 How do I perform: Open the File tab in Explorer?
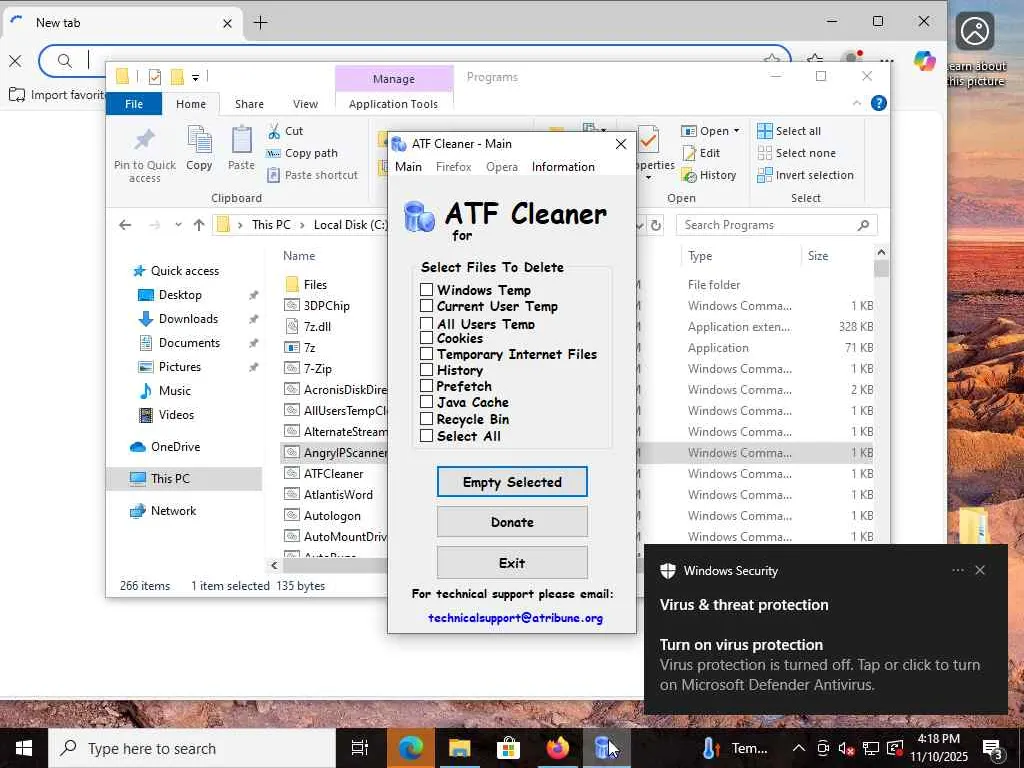134,104
